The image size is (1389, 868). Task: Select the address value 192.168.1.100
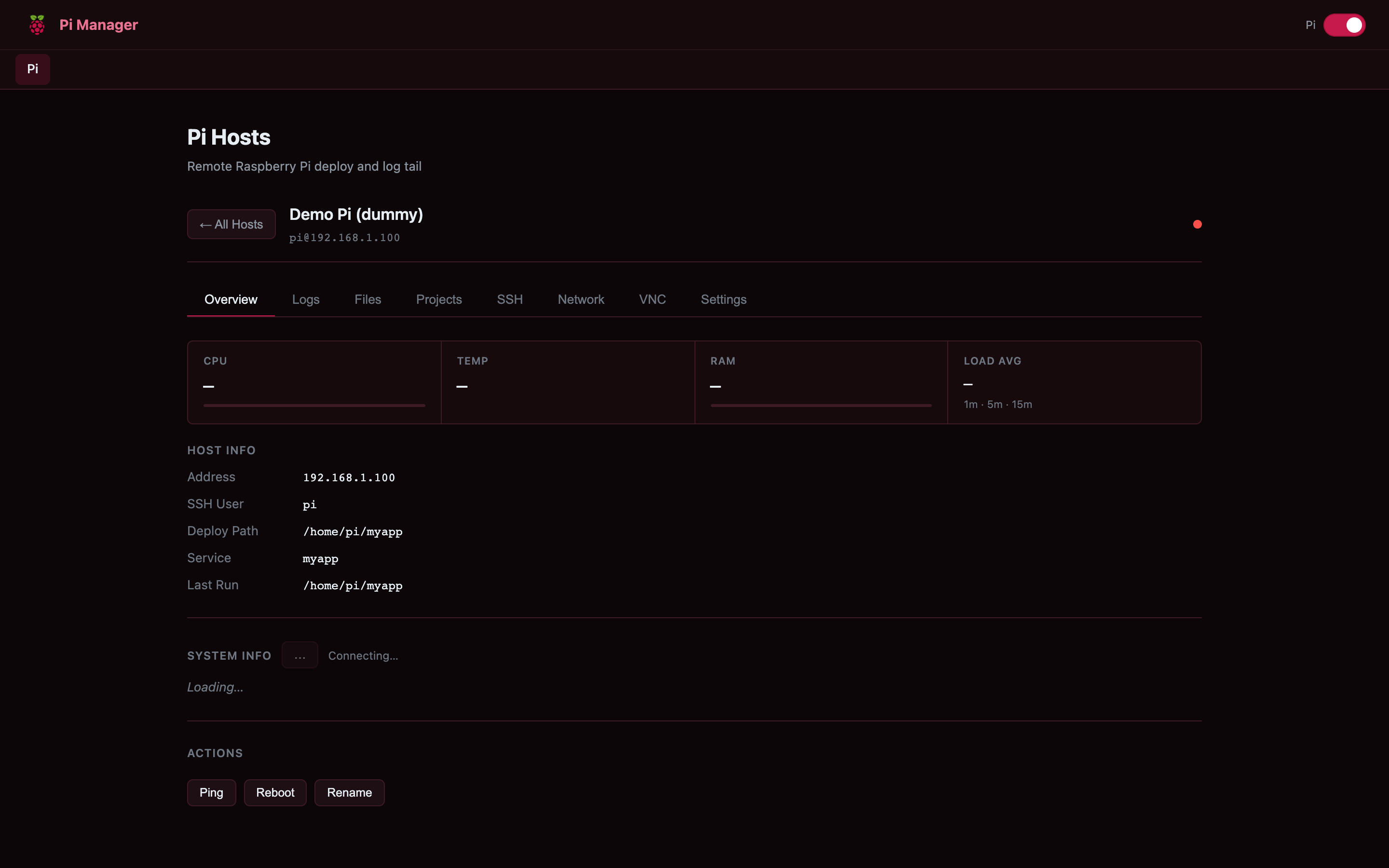coord(349,477)
